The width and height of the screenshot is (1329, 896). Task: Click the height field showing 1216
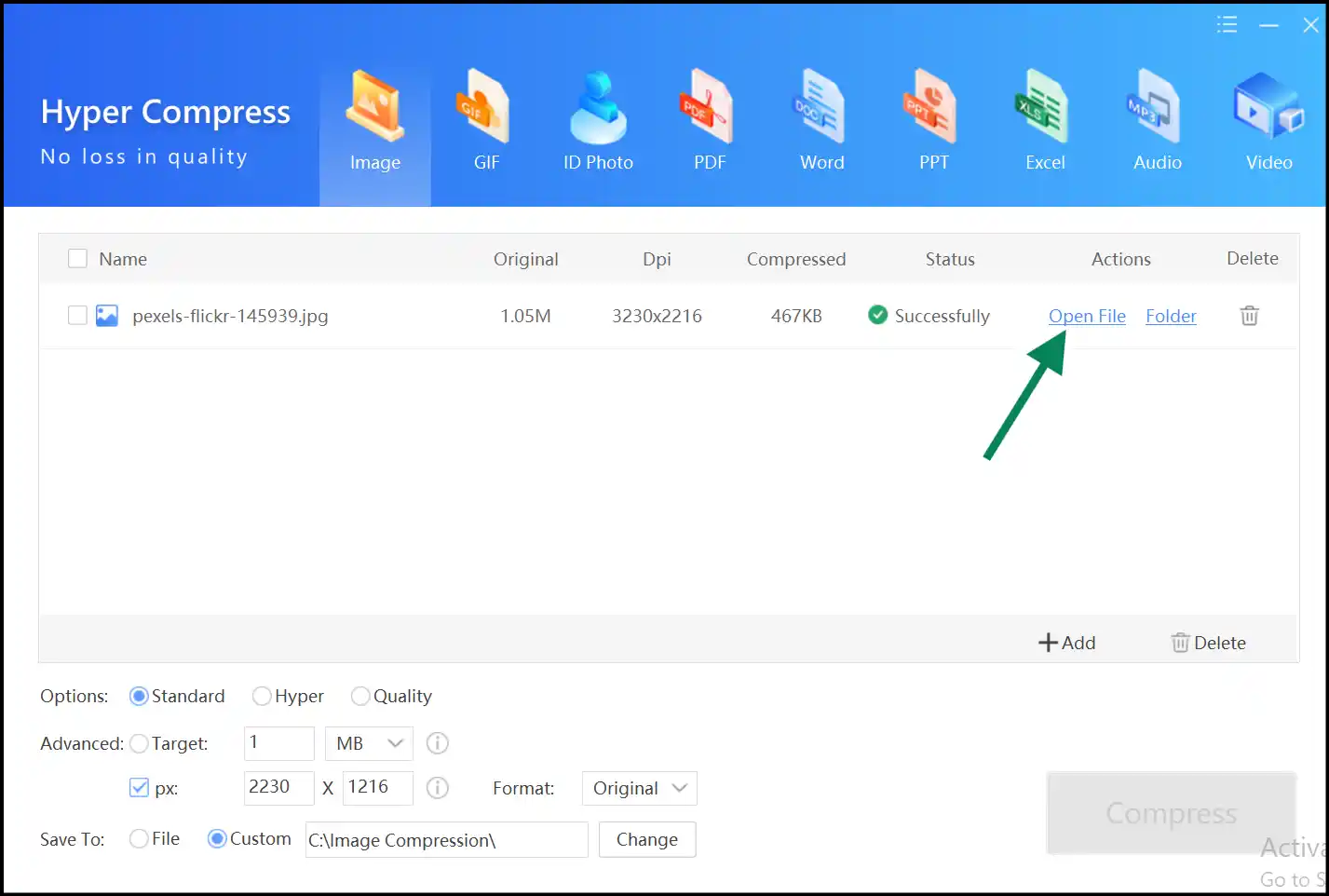coord(378,788)
